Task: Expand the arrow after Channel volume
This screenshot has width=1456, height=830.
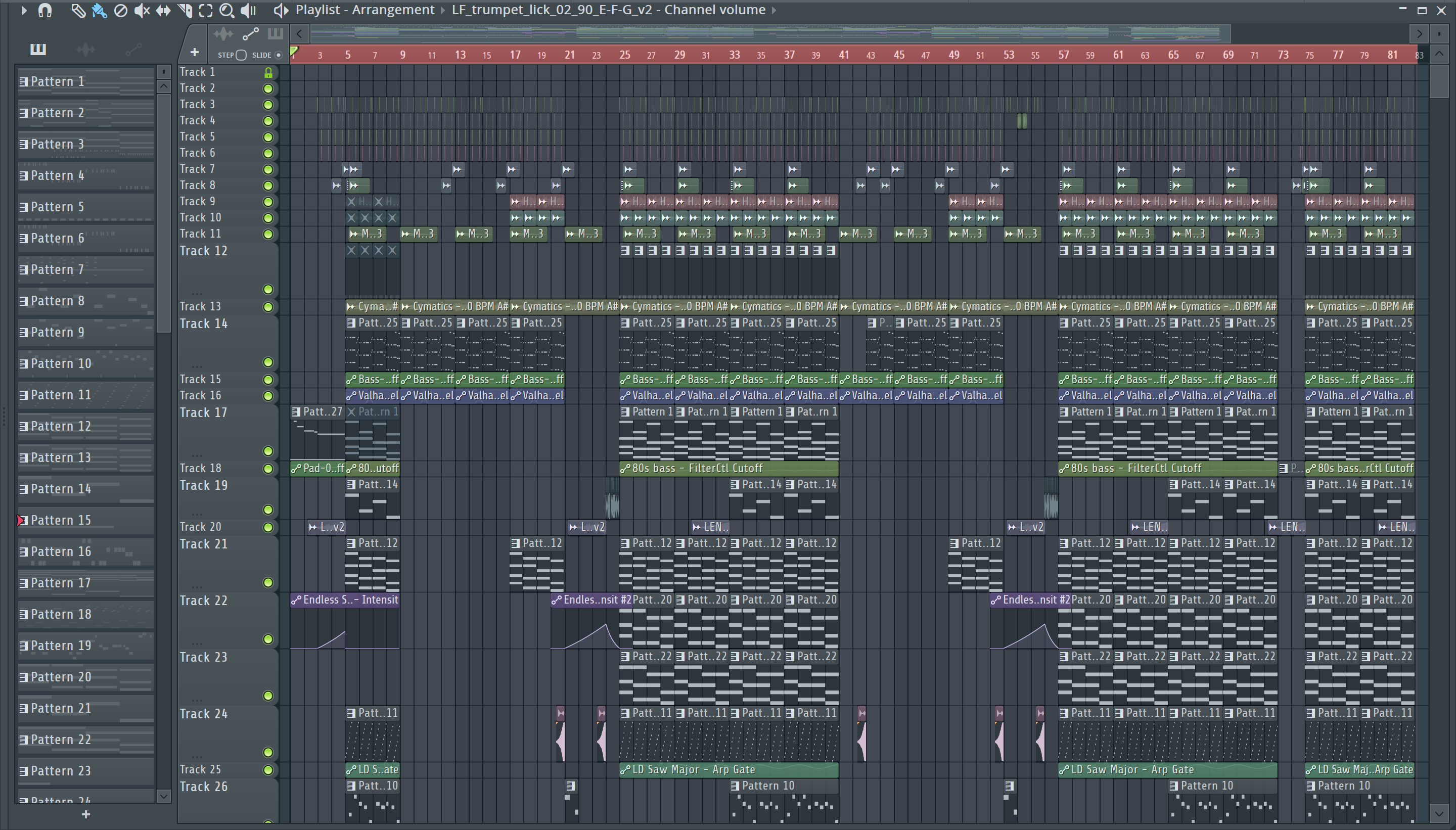Action: (x=773, y=10)
